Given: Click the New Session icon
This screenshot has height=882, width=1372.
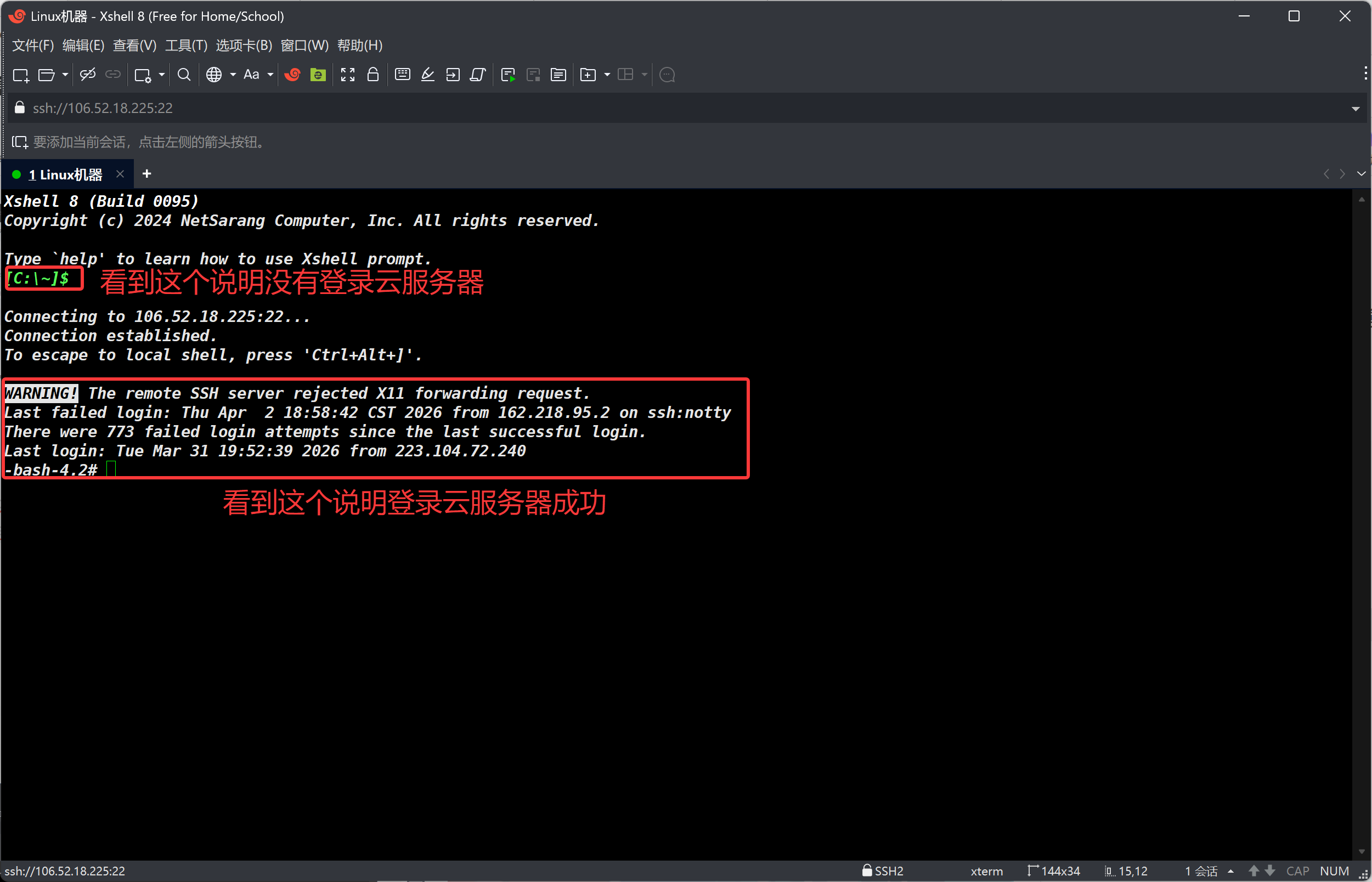Looking at the screenshot, I should (21, 75).
